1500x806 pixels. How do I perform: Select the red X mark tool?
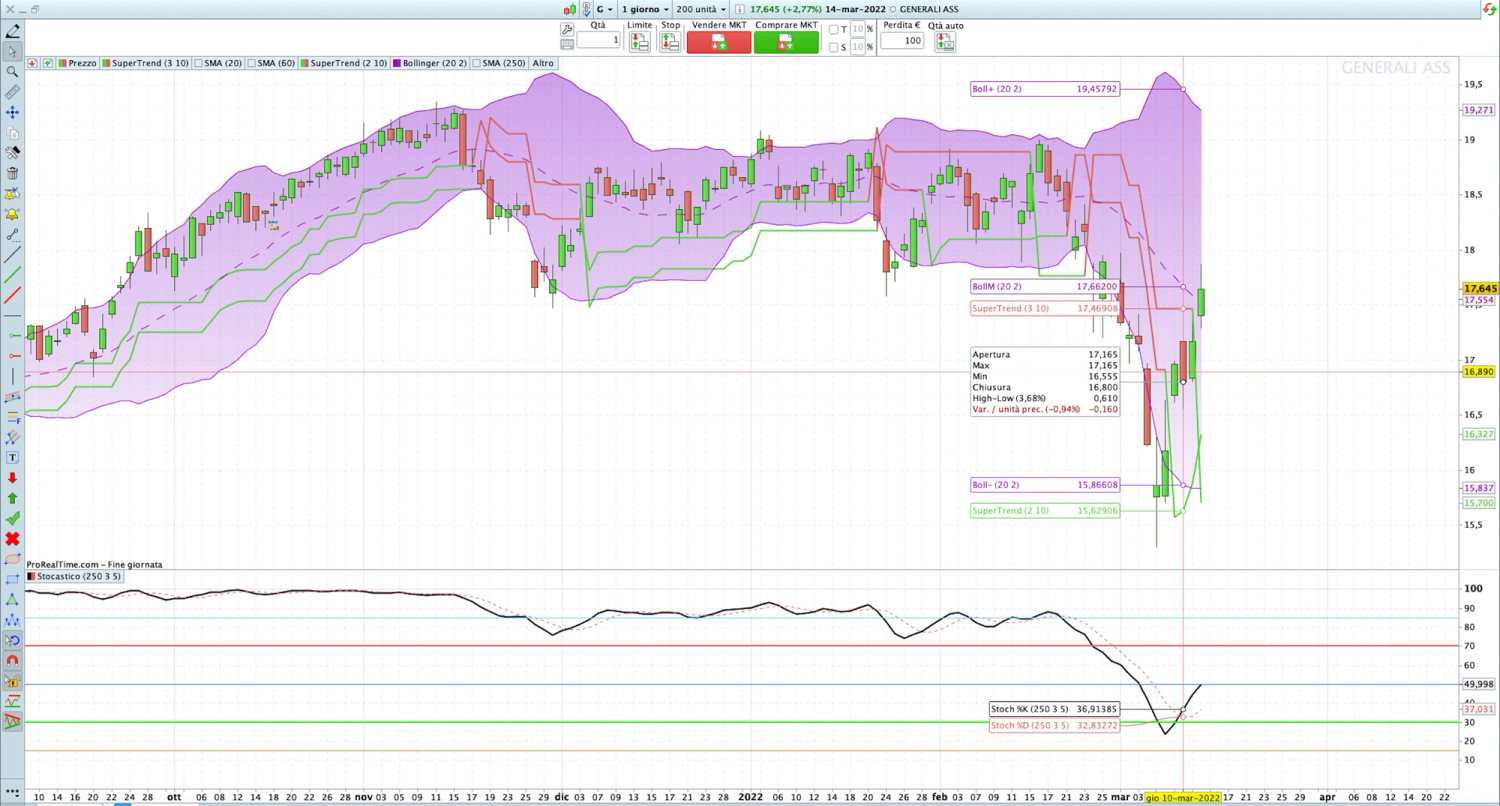(12, 539)
